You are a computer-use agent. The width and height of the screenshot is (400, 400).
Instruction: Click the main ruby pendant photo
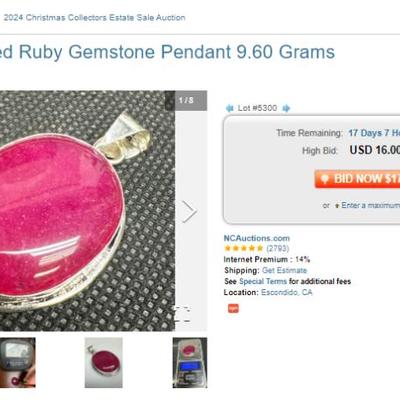tap(87, 211)
